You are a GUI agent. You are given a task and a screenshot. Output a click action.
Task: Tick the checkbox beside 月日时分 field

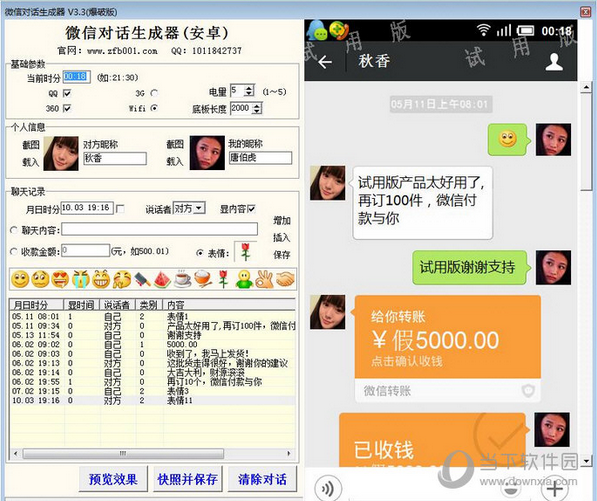click(120, 209)
